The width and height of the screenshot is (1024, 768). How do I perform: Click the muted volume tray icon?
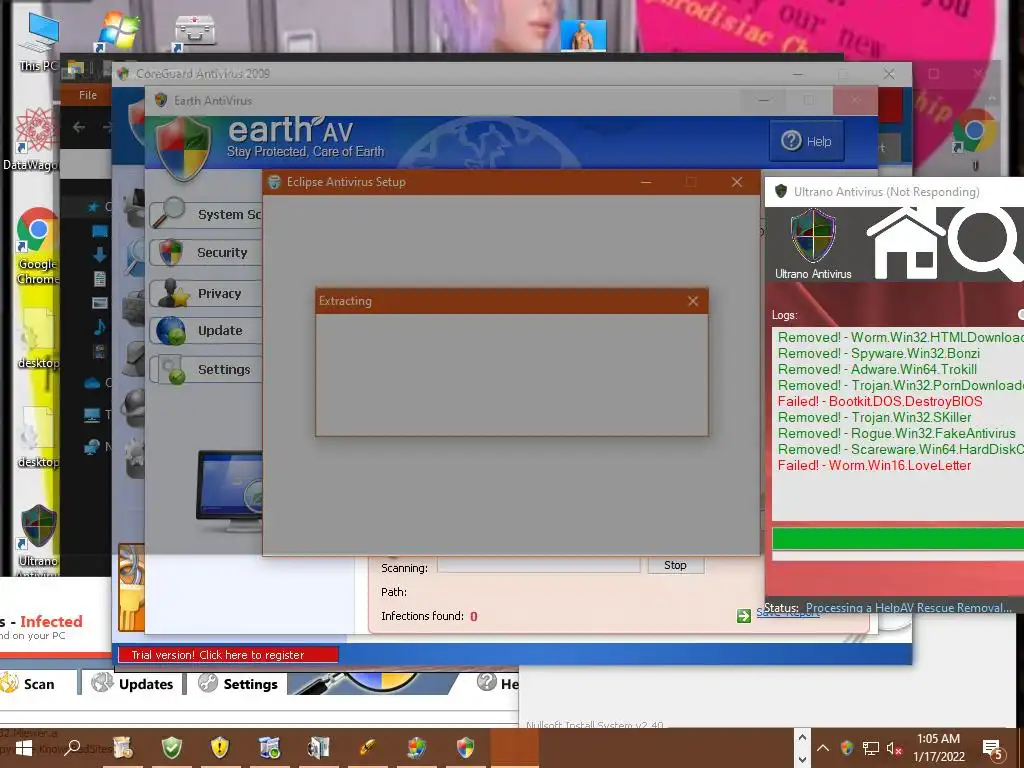tap(894, 748)
